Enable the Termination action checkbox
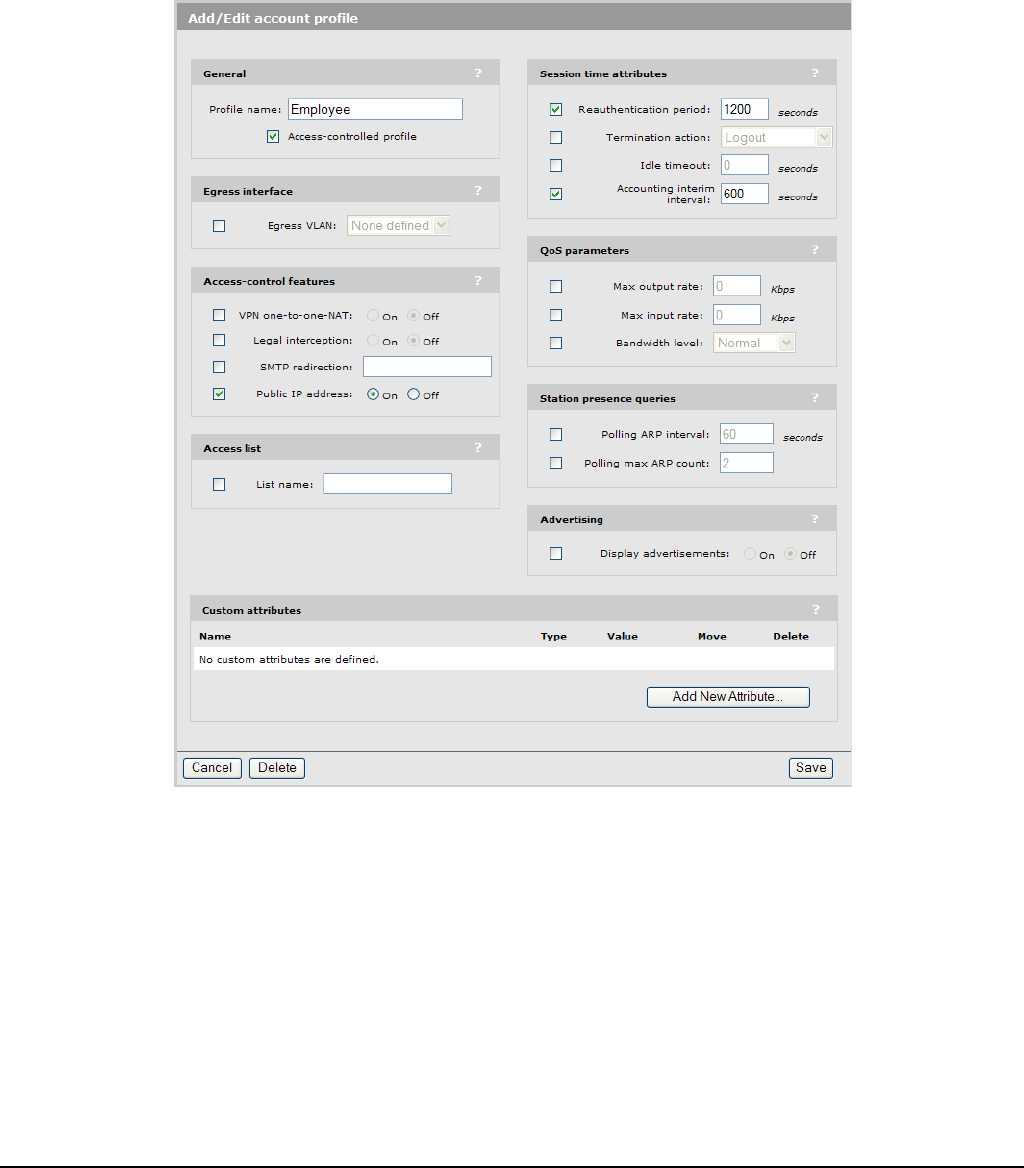Viewport: 1024px width, 1168px height. pos(556,138)
